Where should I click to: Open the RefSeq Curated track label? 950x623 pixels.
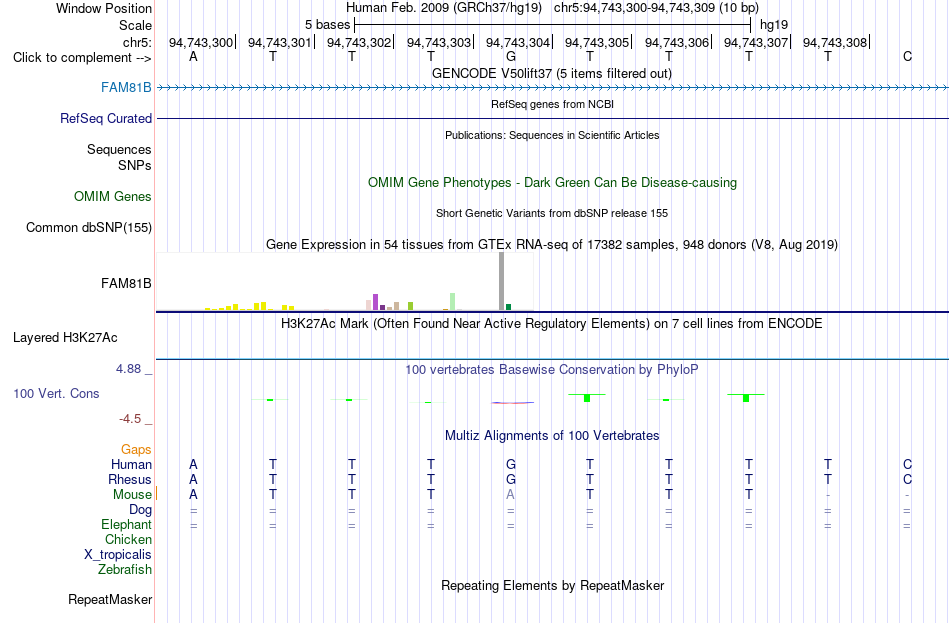[105, 118]
